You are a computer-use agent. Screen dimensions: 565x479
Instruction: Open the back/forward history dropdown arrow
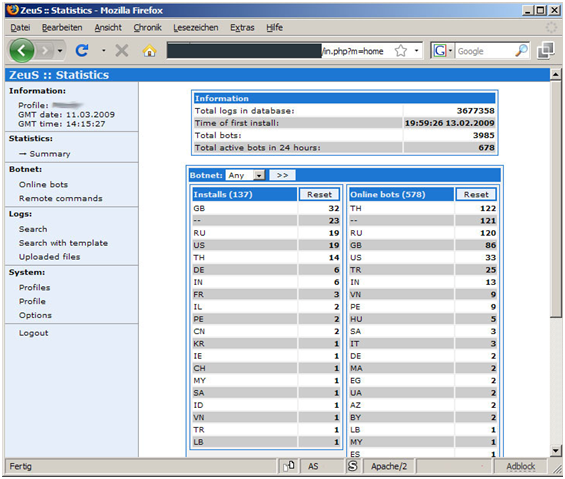(x=60, y=50)
